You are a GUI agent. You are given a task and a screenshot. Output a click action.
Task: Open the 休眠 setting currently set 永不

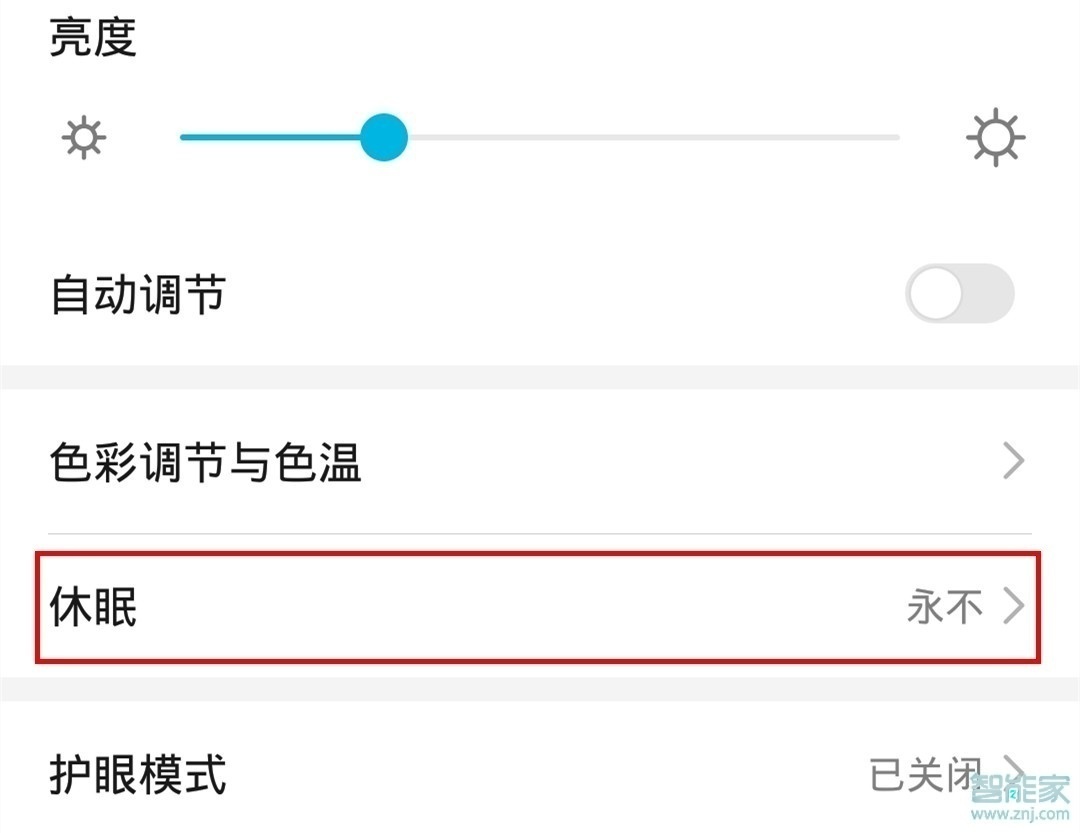coord(540,604)
